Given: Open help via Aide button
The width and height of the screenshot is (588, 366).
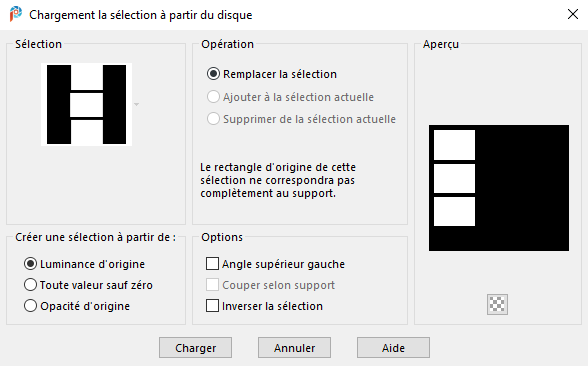Looking at the screenshot, I should [393, 348].
